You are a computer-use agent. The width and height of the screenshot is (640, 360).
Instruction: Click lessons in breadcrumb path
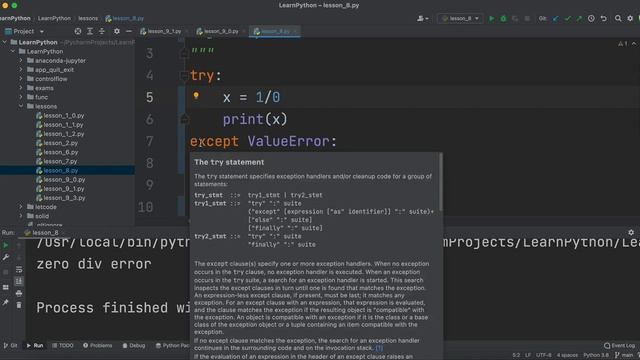88,18
